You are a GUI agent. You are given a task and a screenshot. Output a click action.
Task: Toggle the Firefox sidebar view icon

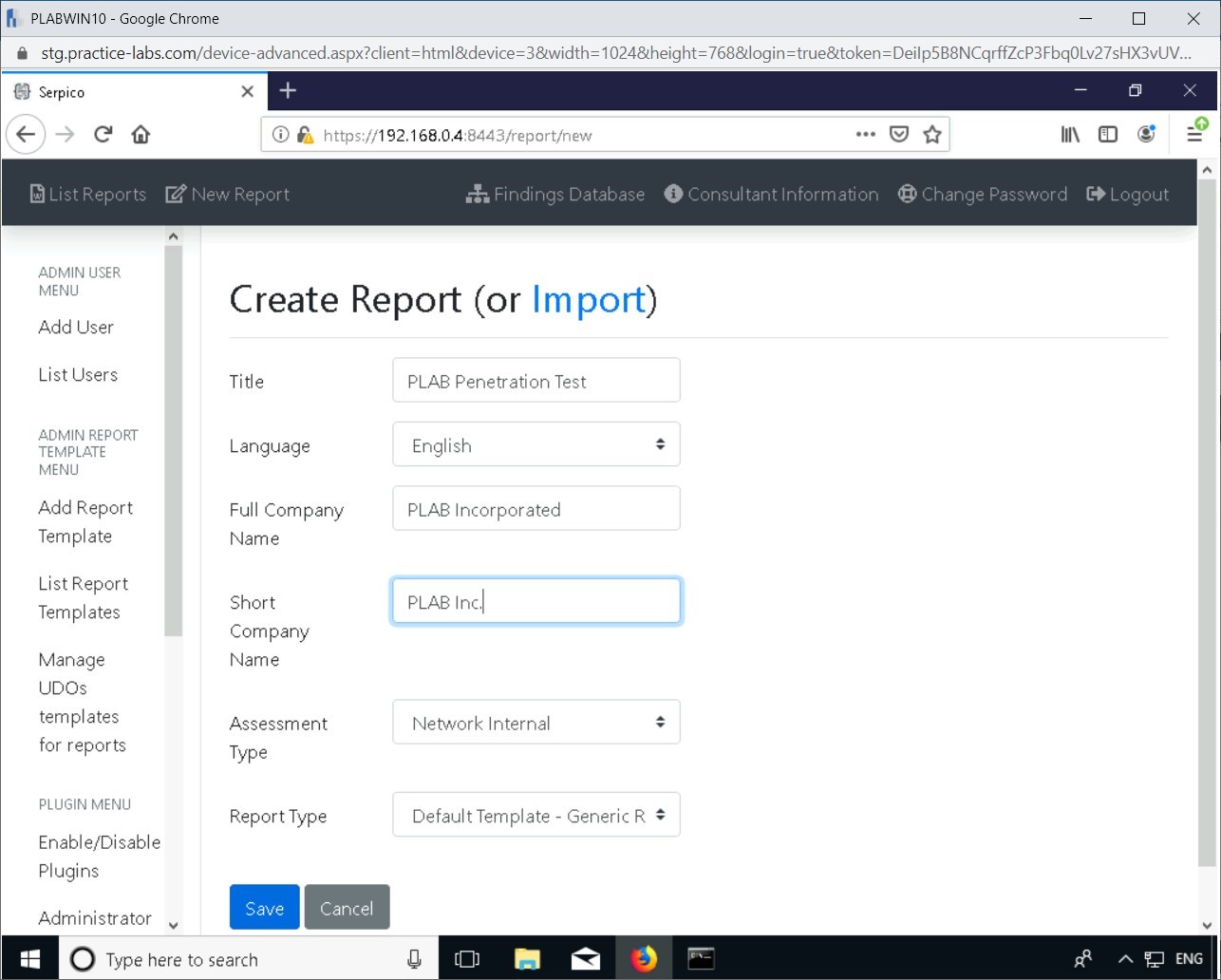[x=1107, y=135]
